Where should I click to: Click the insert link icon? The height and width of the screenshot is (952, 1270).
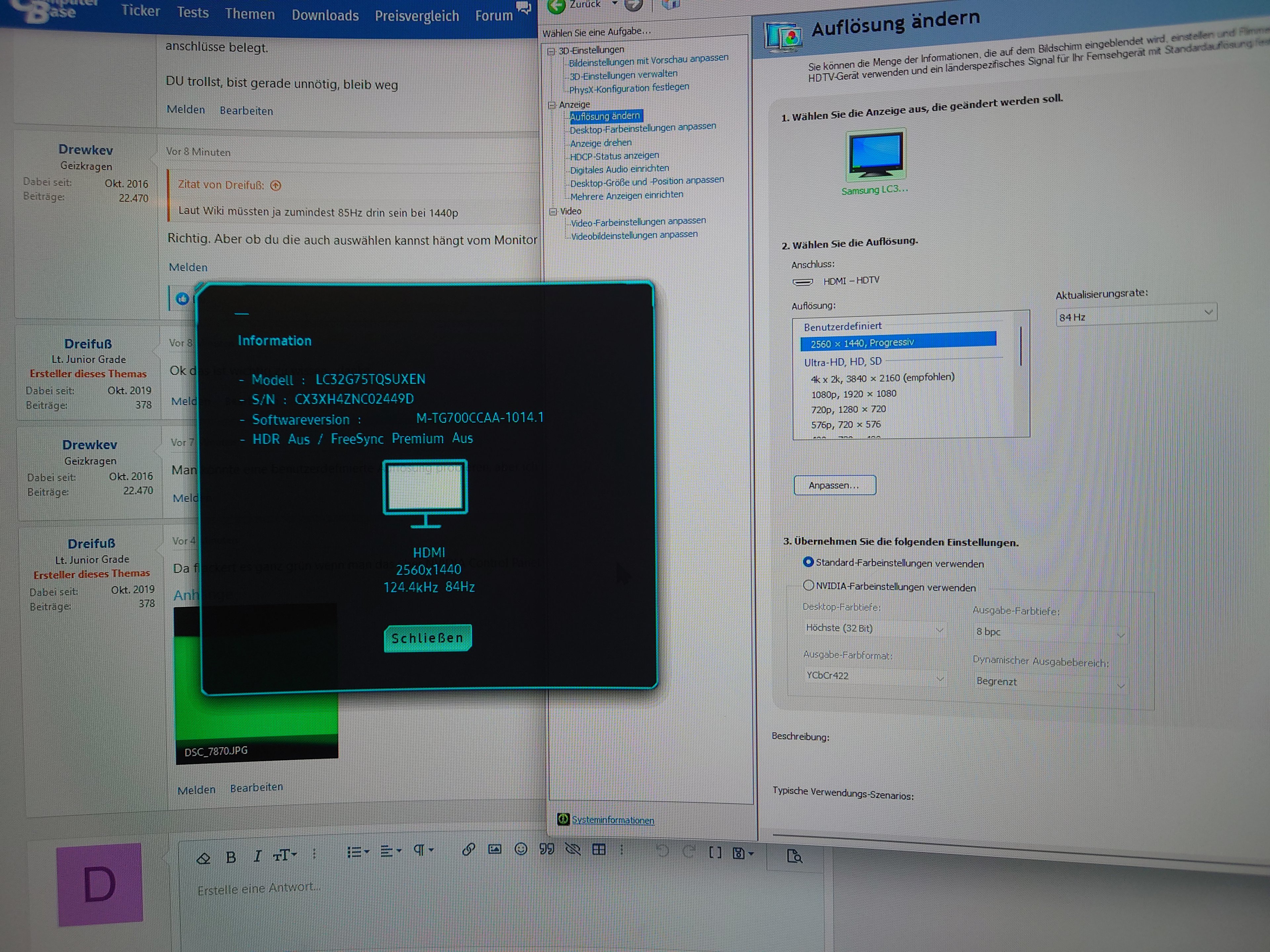pos(469,849)
